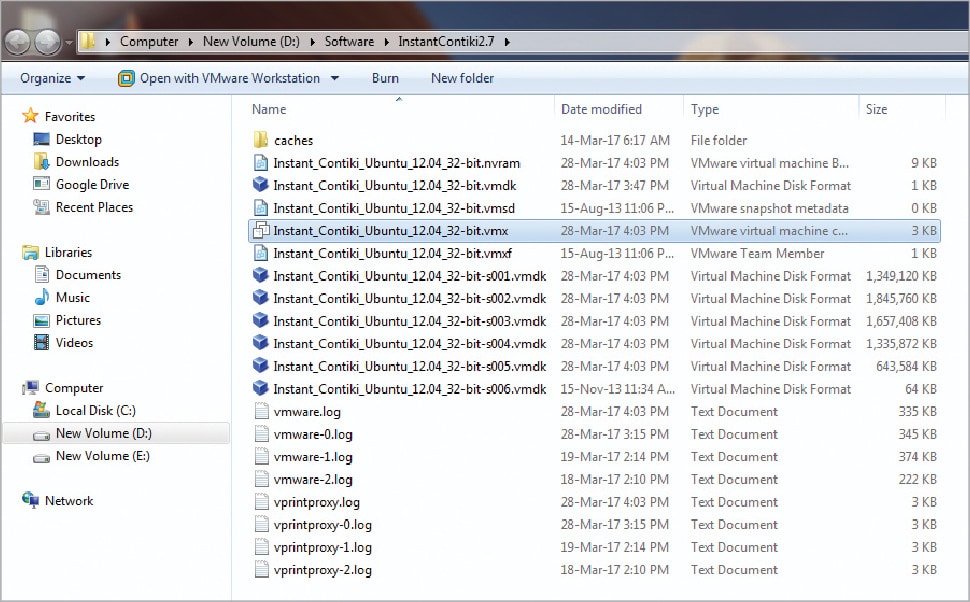Sort files by Date modified column

point(601,109)
